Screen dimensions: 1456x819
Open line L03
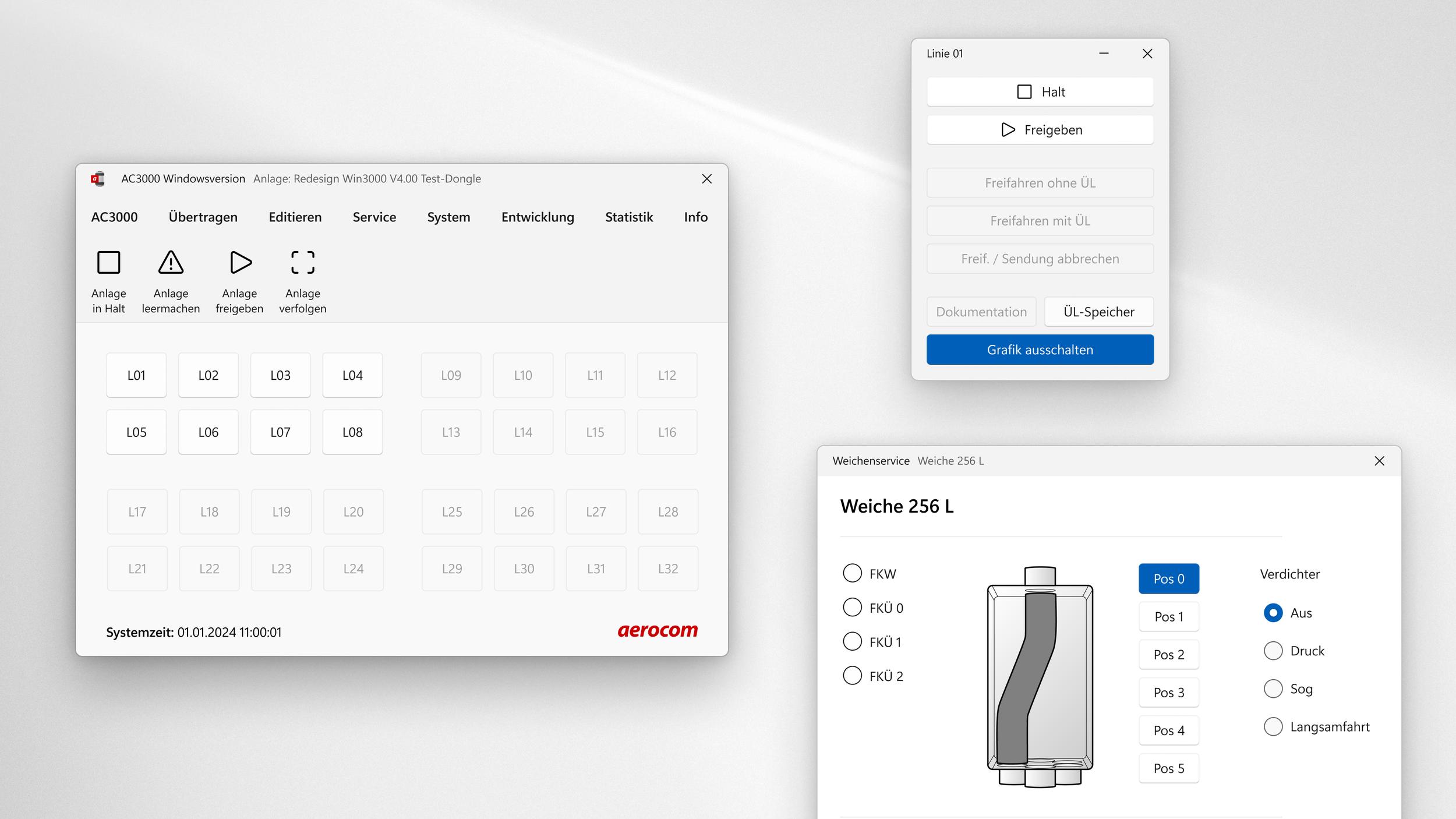[280, 375]
